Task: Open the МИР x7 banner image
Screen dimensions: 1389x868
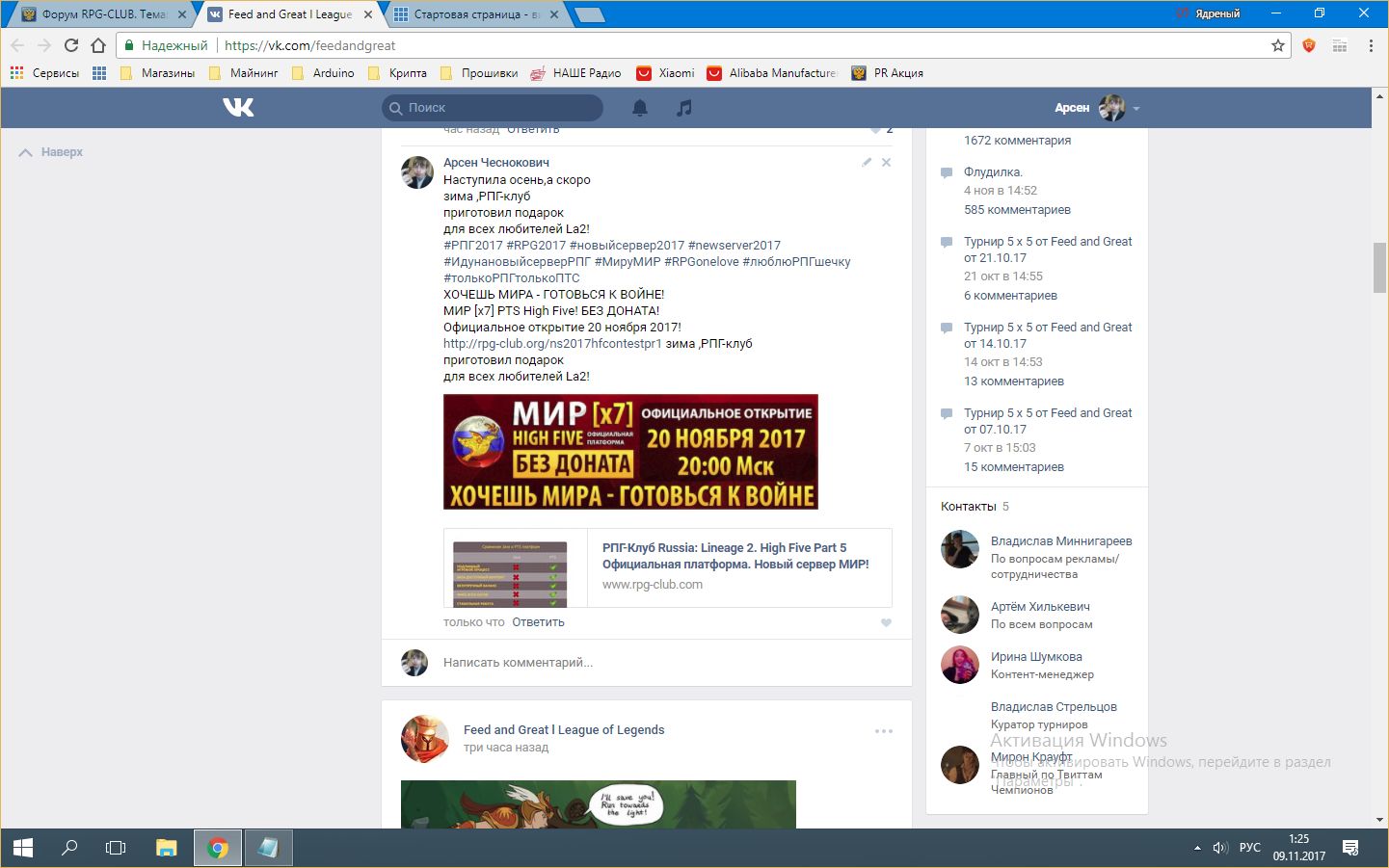Action: coord(630,452)
